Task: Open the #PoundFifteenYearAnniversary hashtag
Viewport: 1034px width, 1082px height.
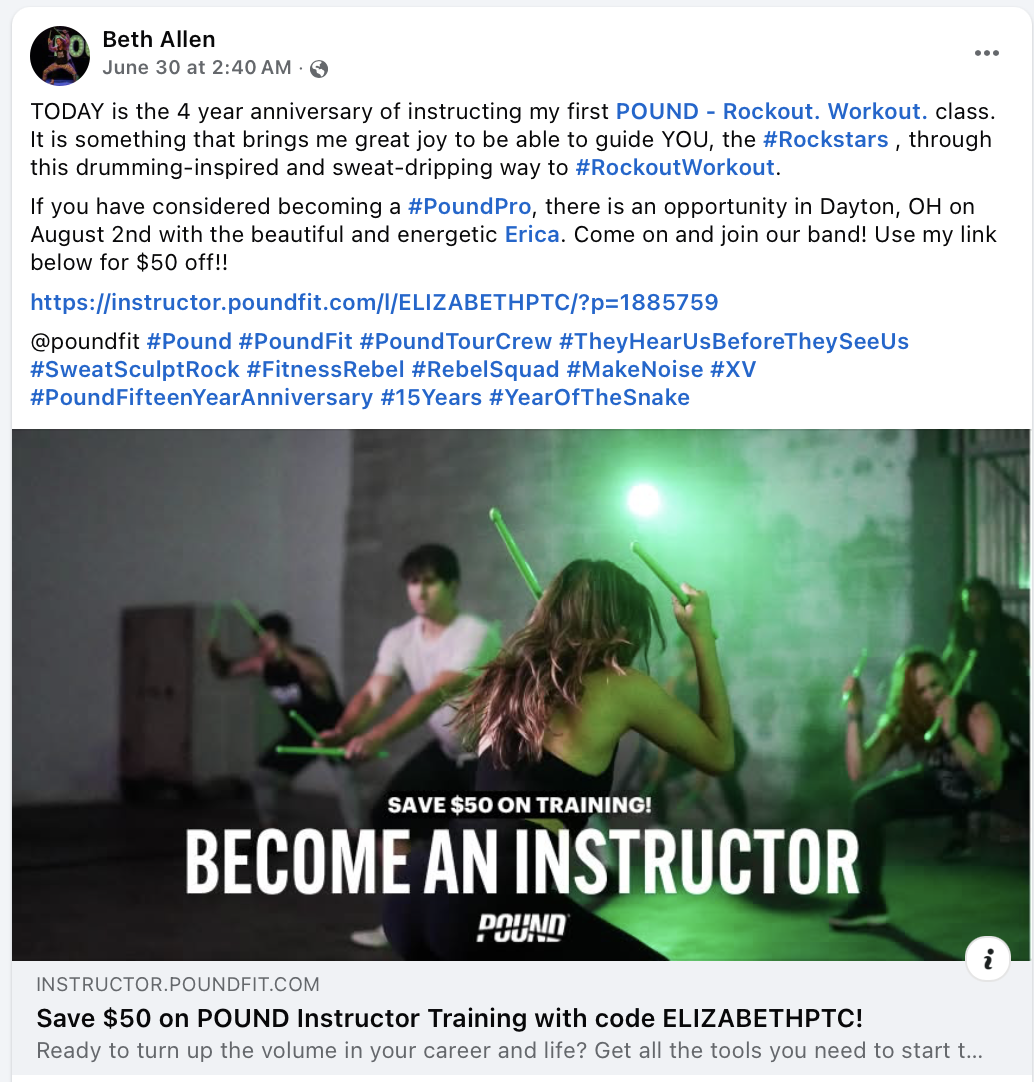Action: click(202, 397)
